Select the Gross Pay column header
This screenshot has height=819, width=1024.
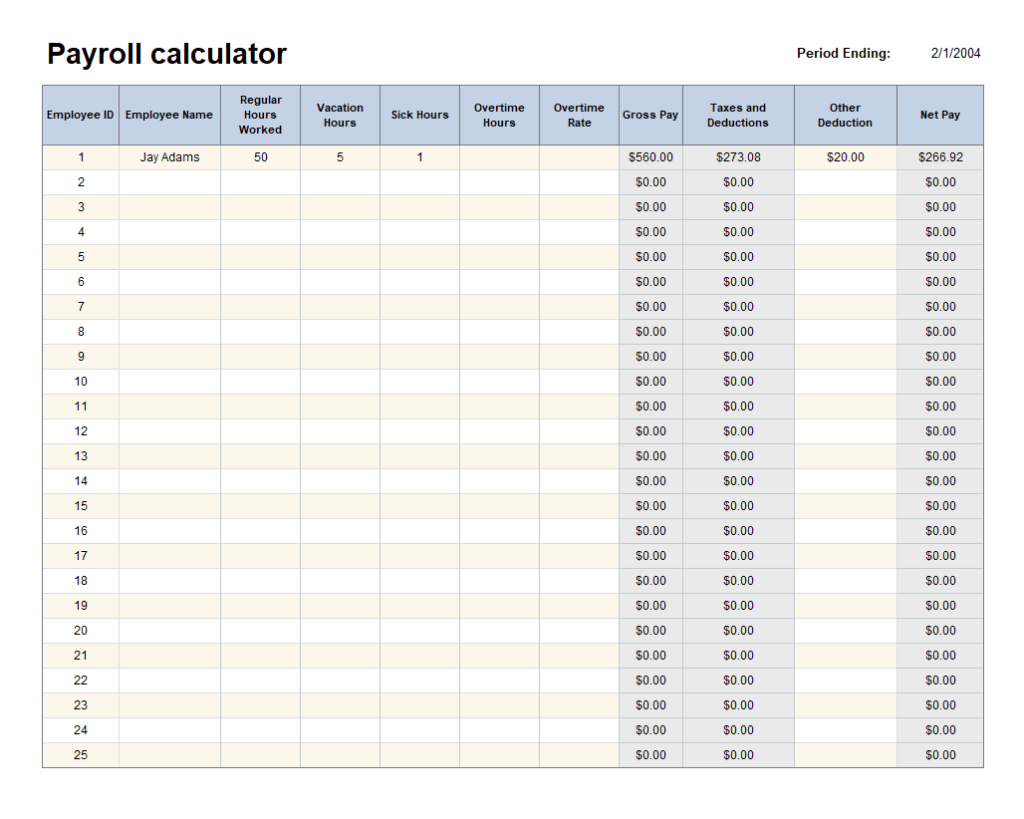pyautogui.click(x=650, y=115)
